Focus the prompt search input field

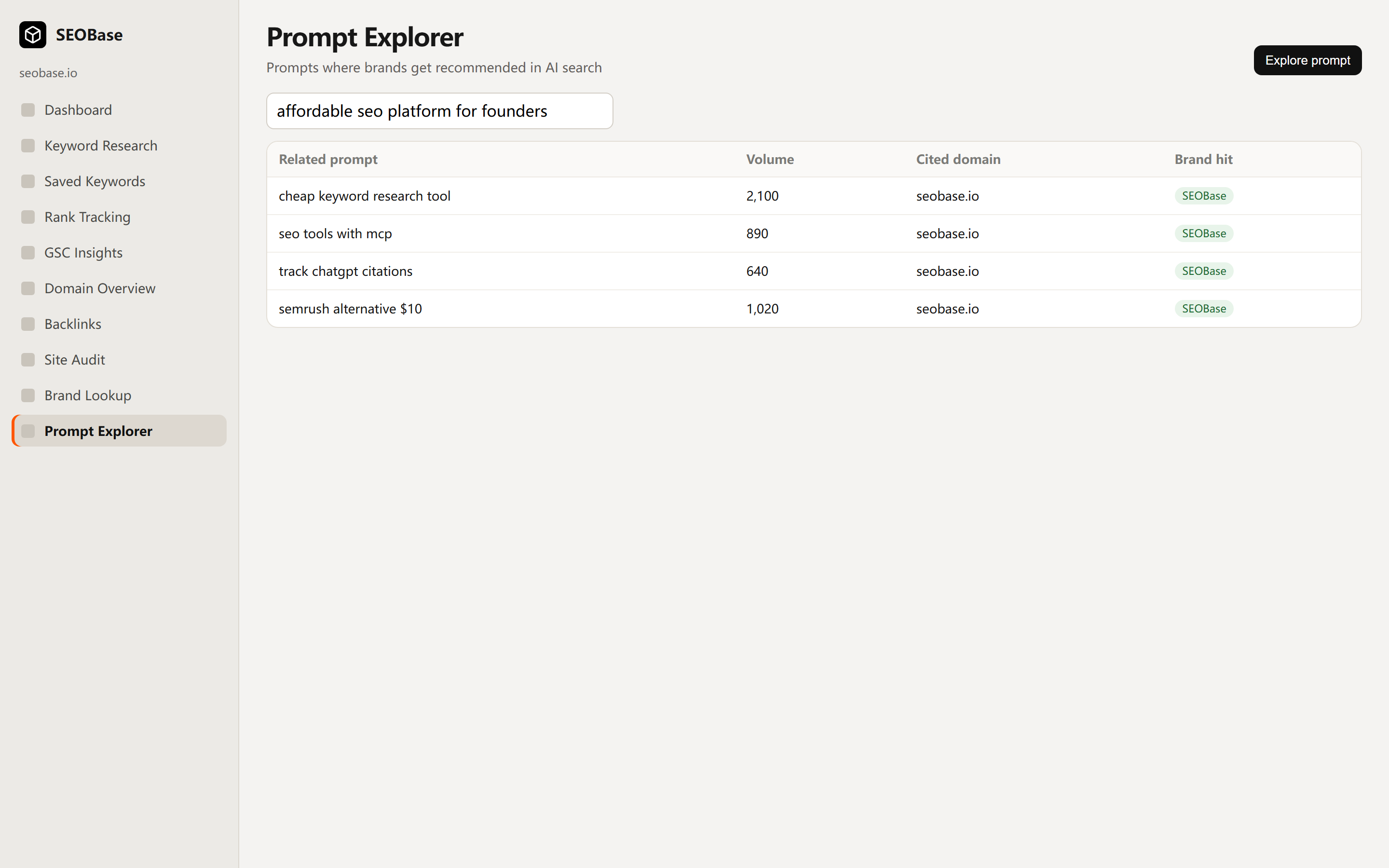[440, 111]
